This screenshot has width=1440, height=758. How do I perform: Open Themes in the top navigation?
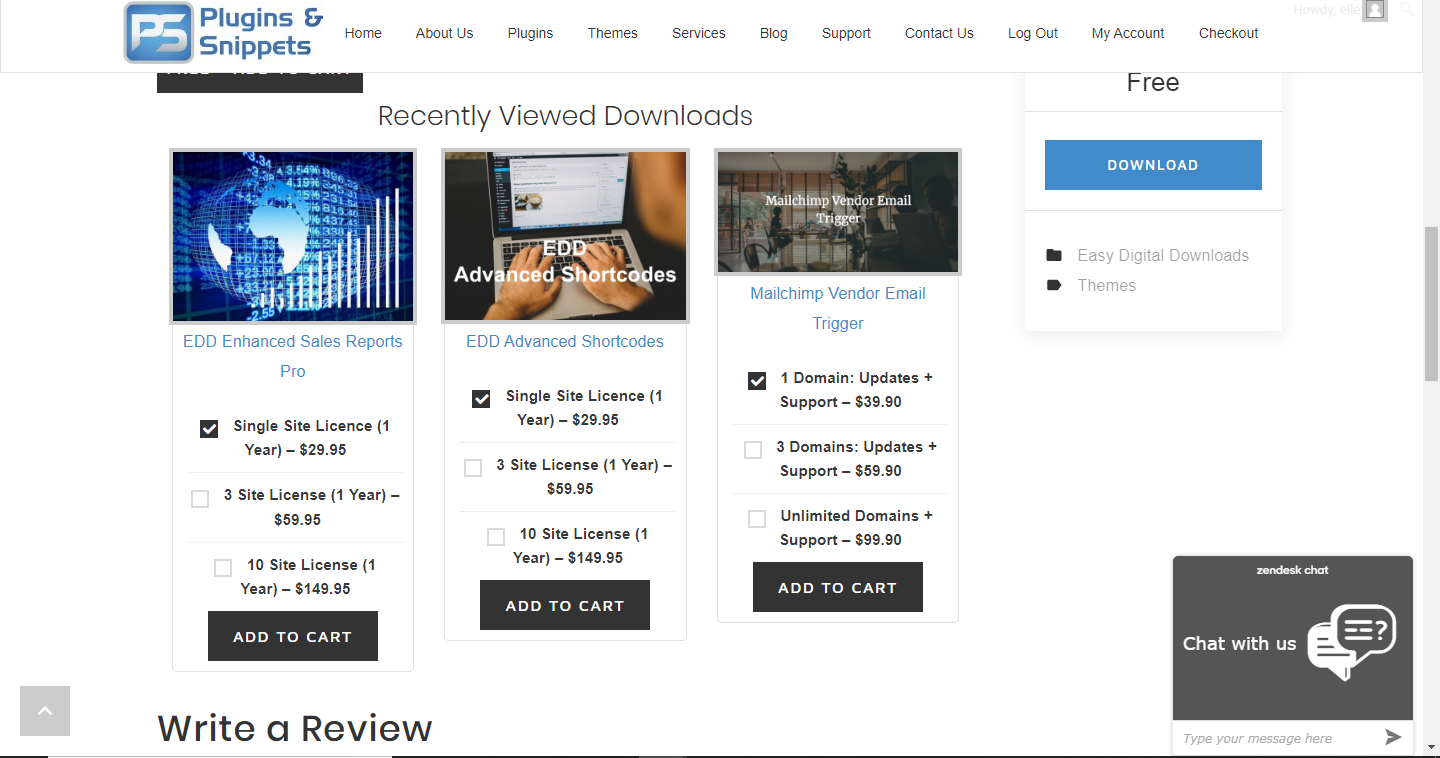point(613,33)
